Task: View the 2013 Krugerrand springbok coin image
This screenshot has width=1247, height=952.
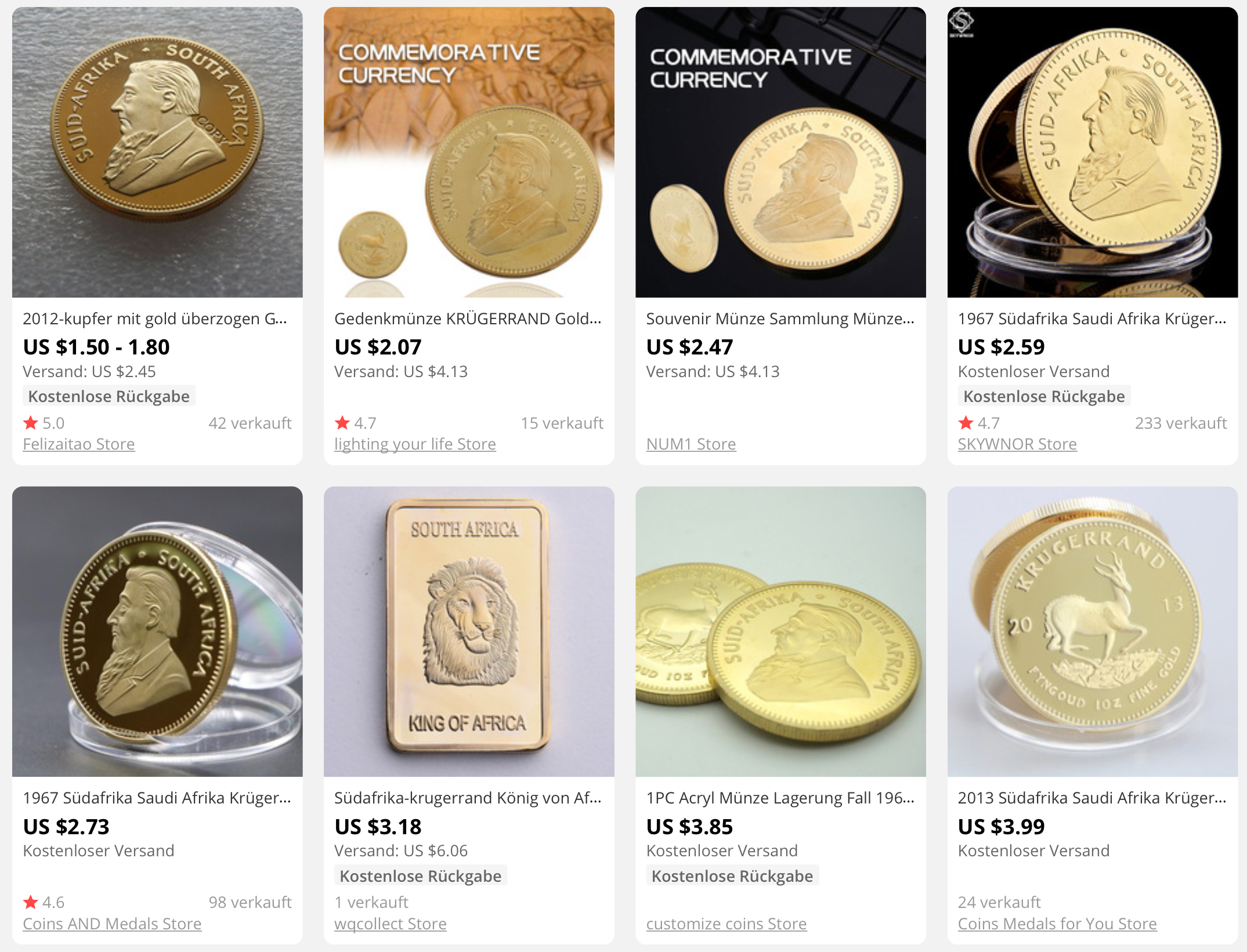Action: [x=1092, y=631]
